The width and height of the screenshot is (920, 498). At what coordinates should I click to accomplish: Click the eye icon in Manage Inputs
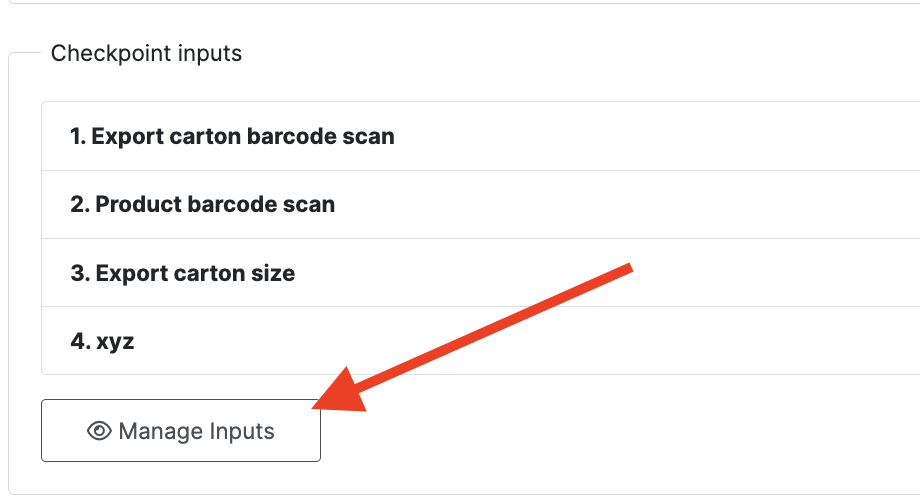(99, 431)
